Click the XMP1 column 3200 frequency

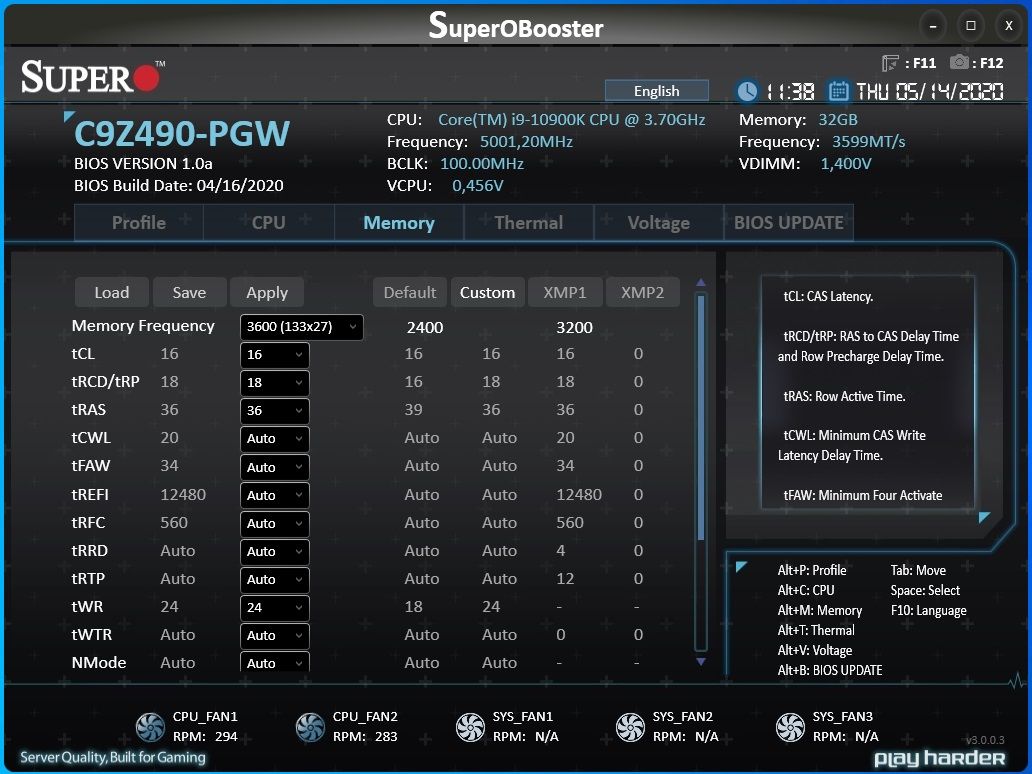pos(574,327)
